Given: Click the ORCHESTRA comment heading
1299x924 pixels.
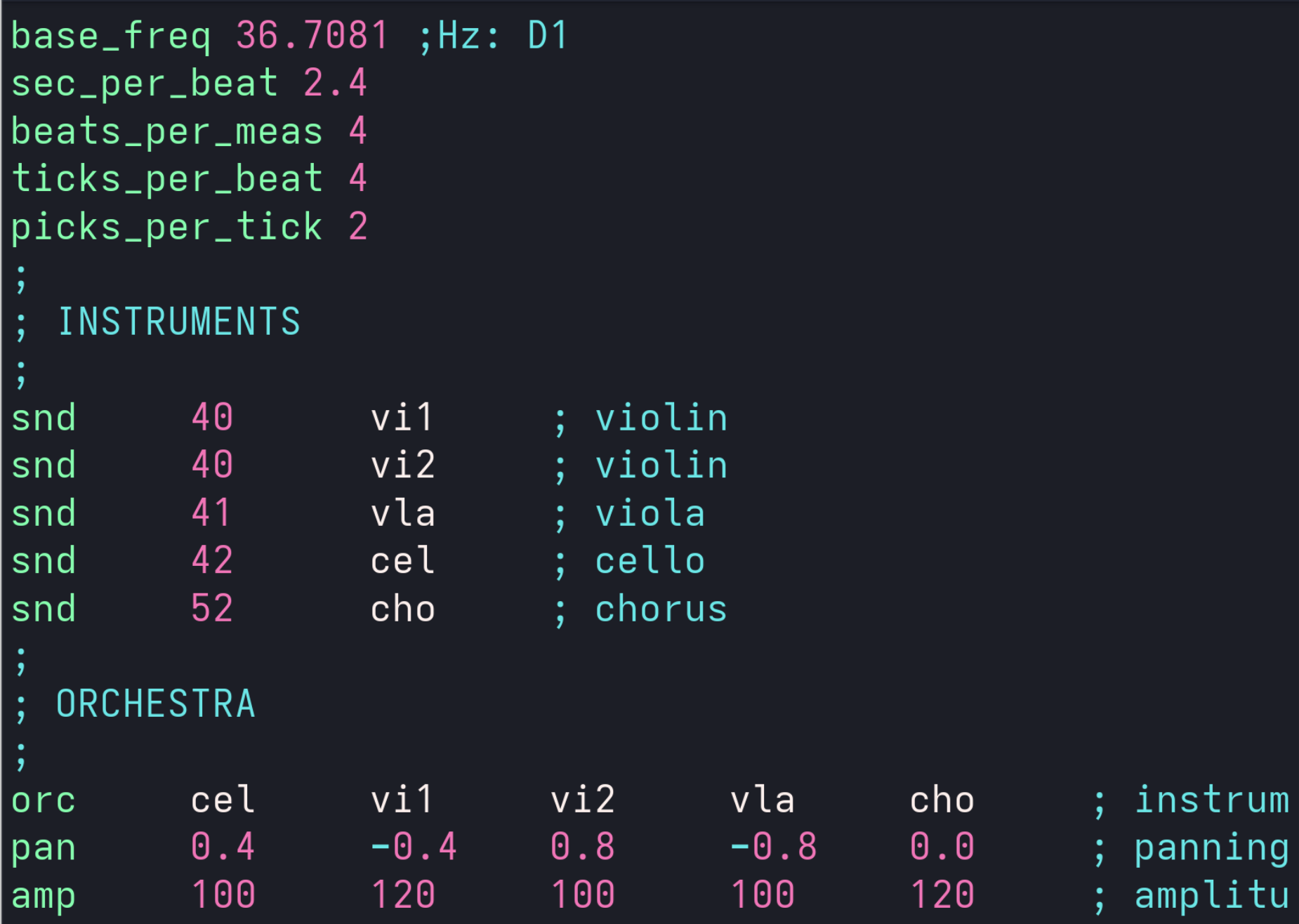Looking at the screenshot, I should pos(155,704).
